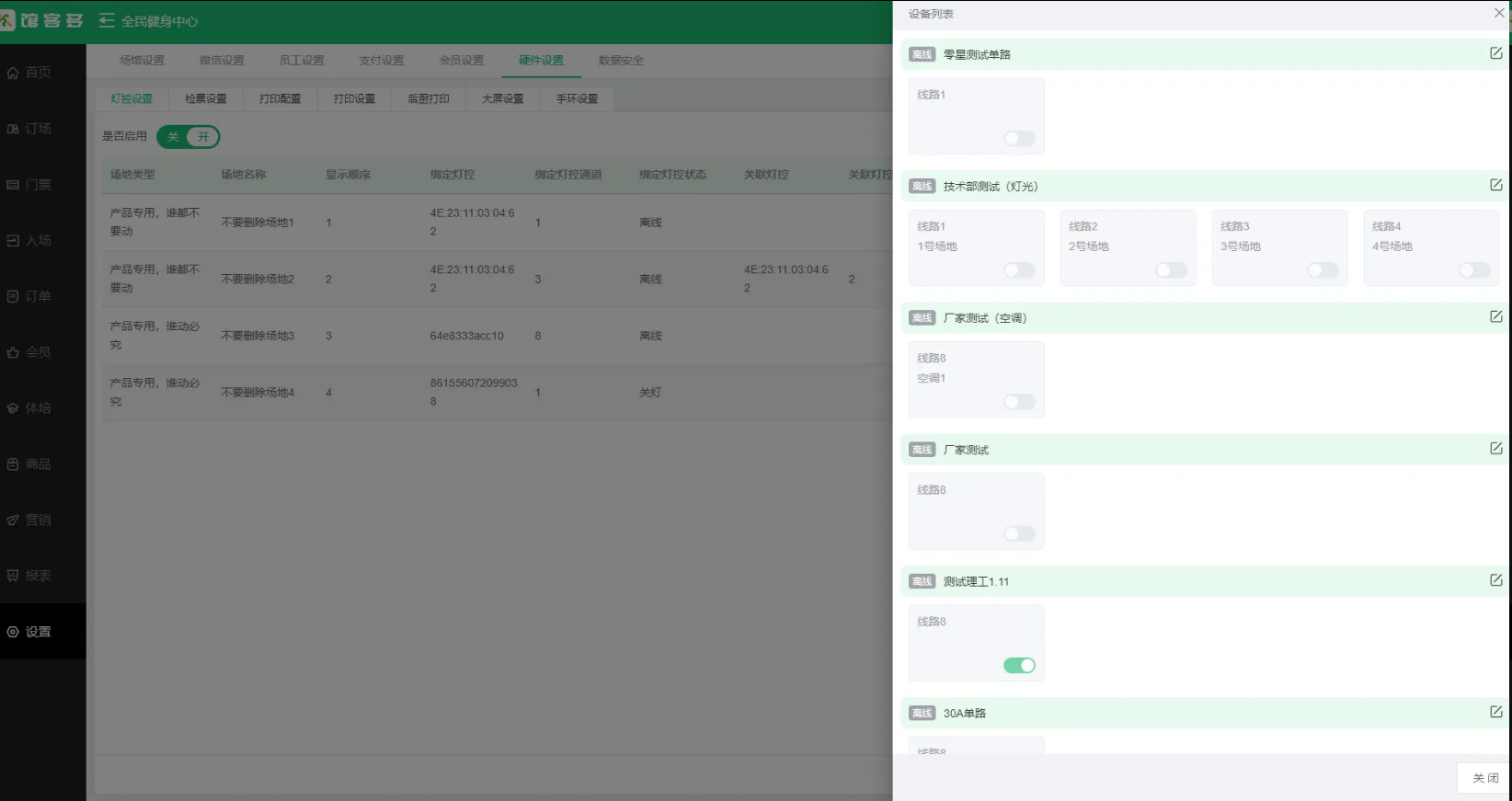The width and height of the screenshot is (1512, 801).
Task: Click the 显示顺序 column header
Action: tap(349, 175)
